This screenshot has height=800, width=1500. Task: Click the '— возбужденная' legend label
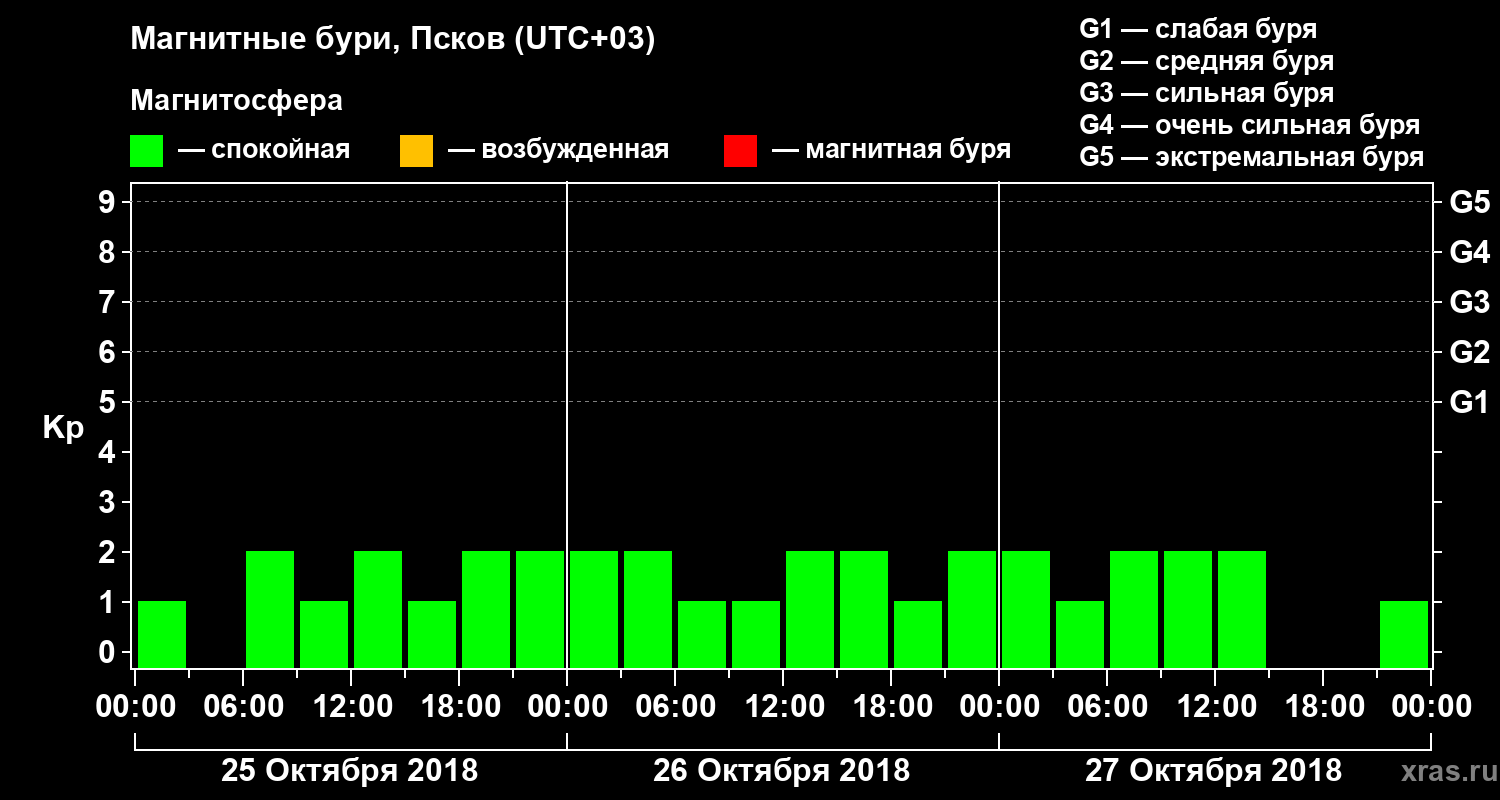pos(558,151)
